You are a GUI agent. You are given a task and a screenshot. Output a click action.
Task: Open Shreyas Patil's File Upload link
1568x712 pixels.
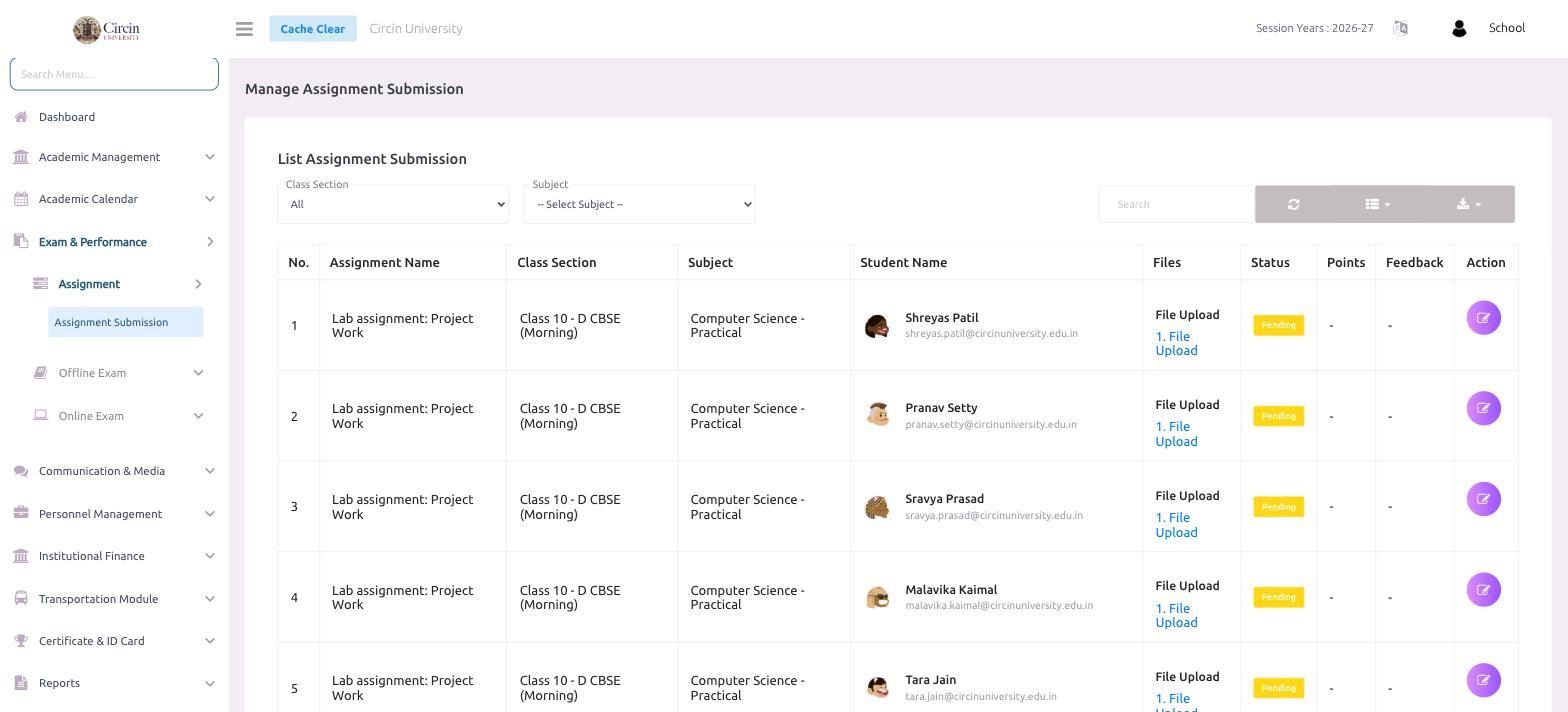1176,343
